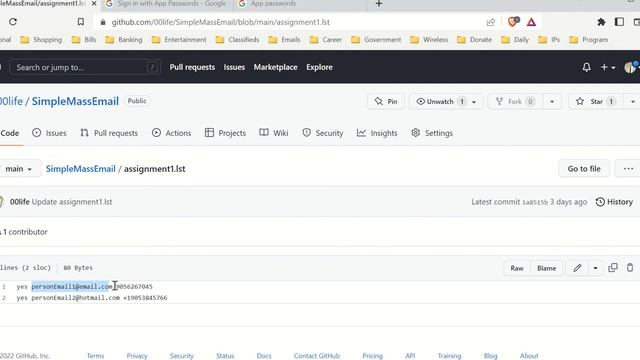Open the Security tab
640x360 pixels.
323,133
